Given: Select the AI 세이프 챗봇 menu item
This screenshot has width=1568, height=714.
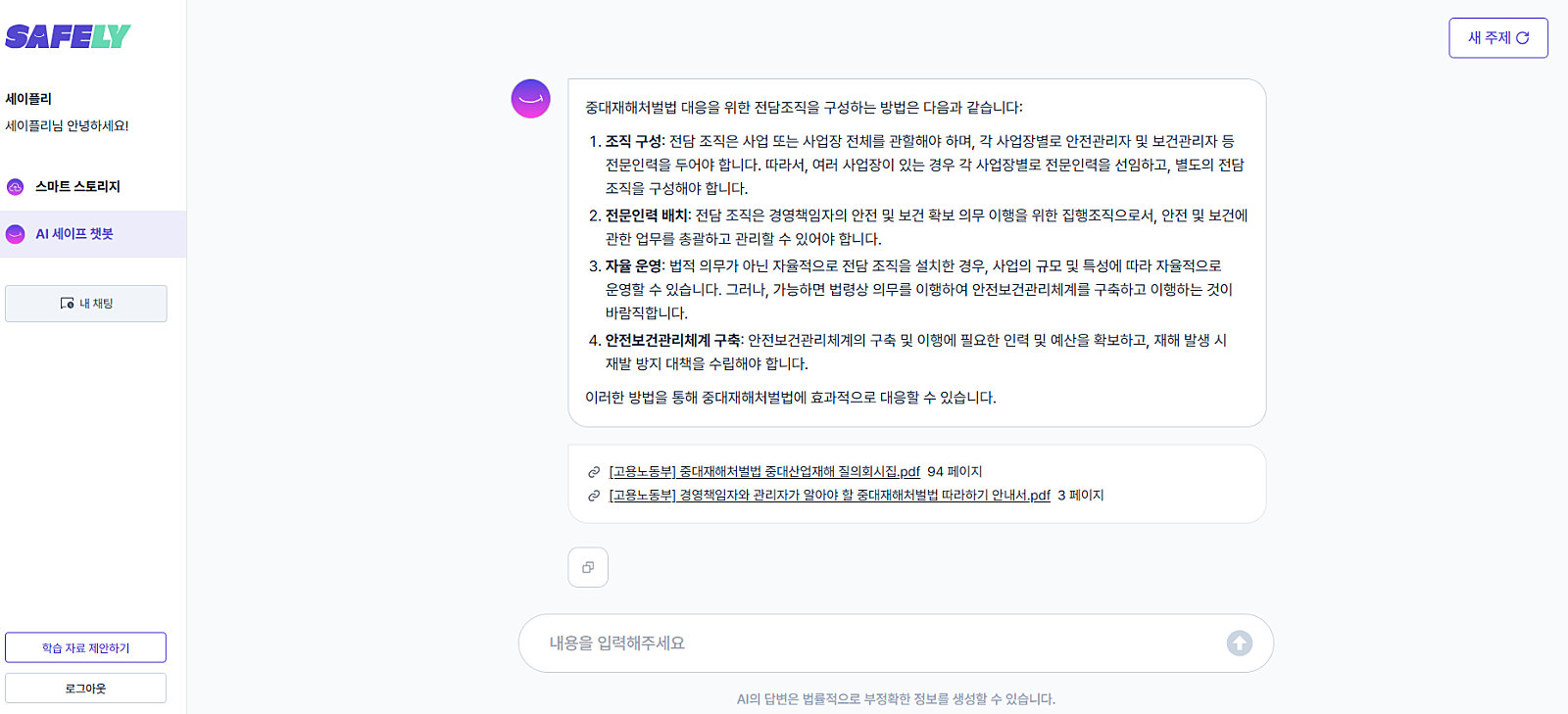Looking at the screenshot, I should click(74, 234).
